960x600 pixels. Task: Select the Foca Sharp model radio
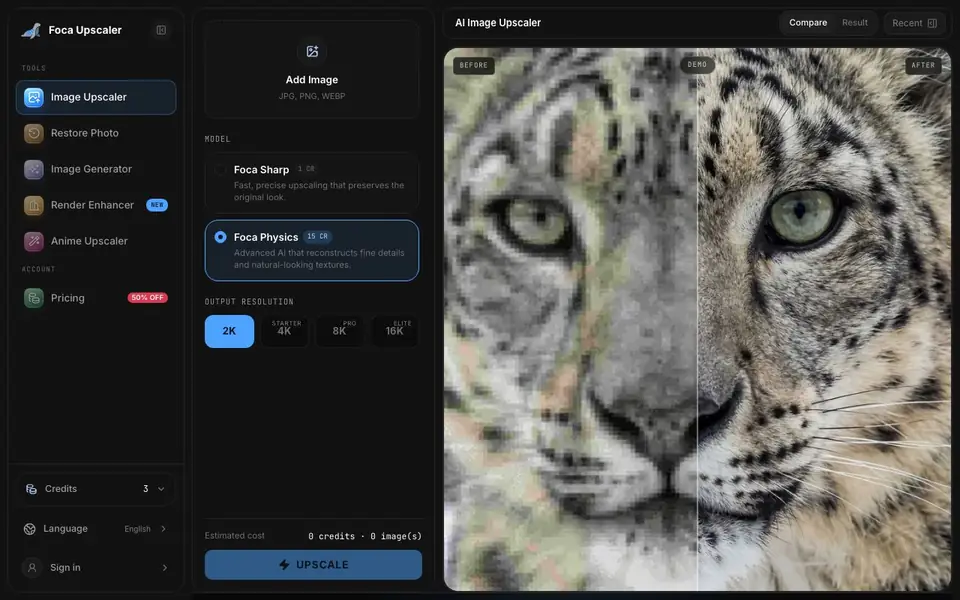(x=220, y=170)
